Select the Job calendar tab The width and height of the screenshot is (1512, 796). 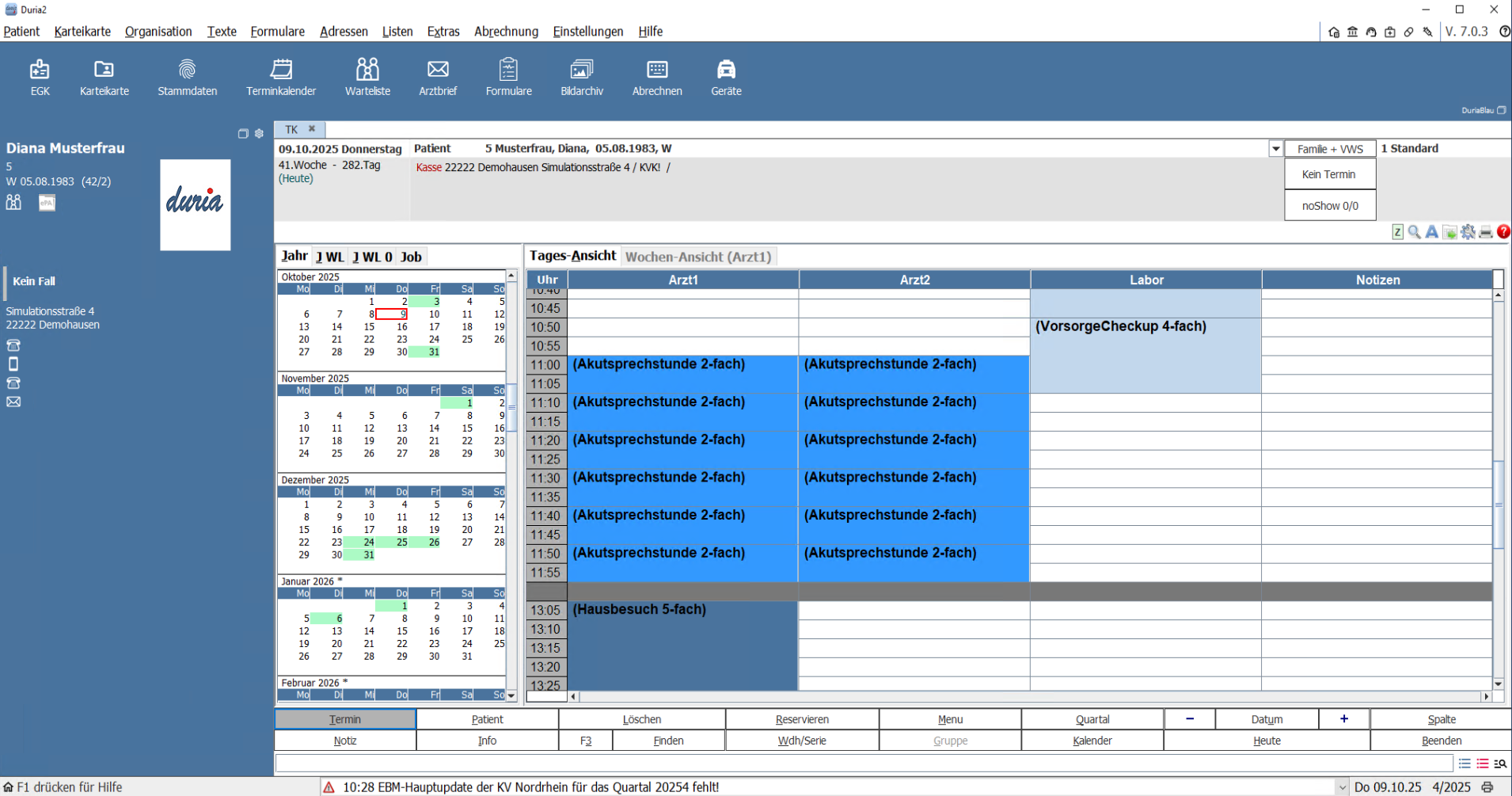click(411, 257)
